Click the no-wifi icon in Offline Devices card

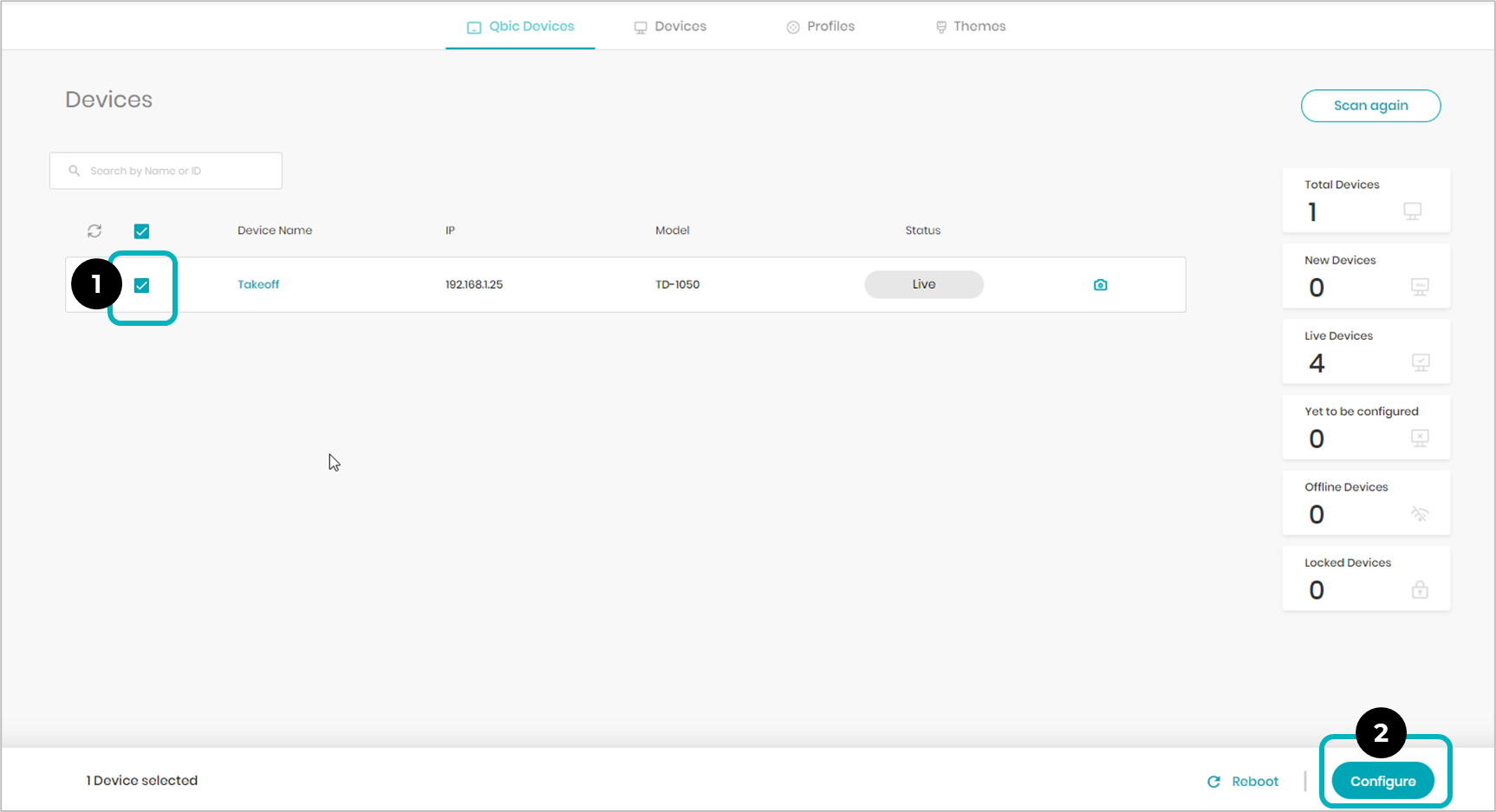[x=1420, y=514]
